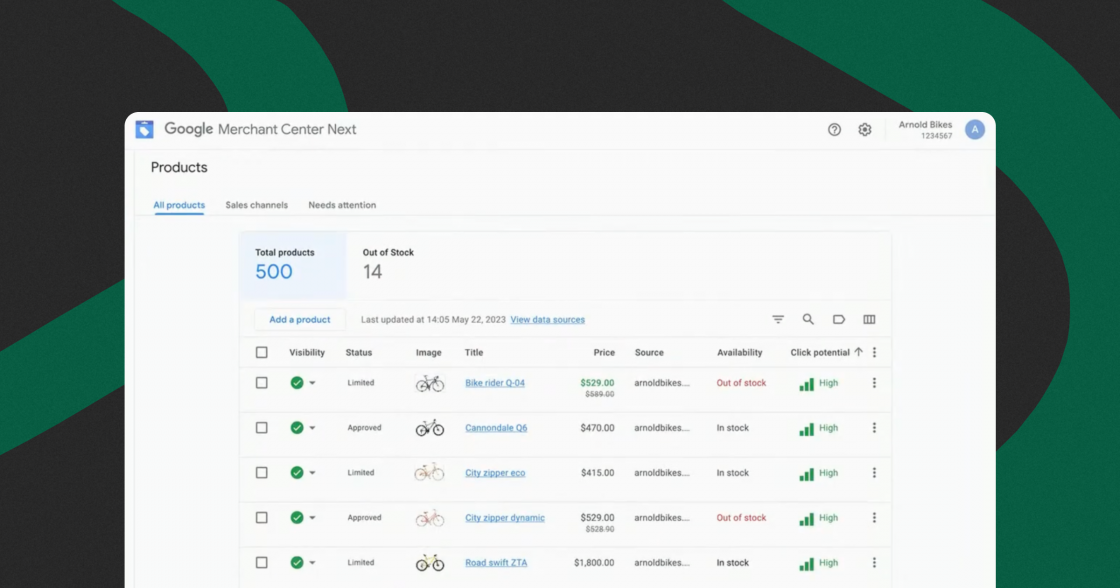
Task: Open the three-dot menu for Cannondale Q6
Action: click(x=874, y=428)
